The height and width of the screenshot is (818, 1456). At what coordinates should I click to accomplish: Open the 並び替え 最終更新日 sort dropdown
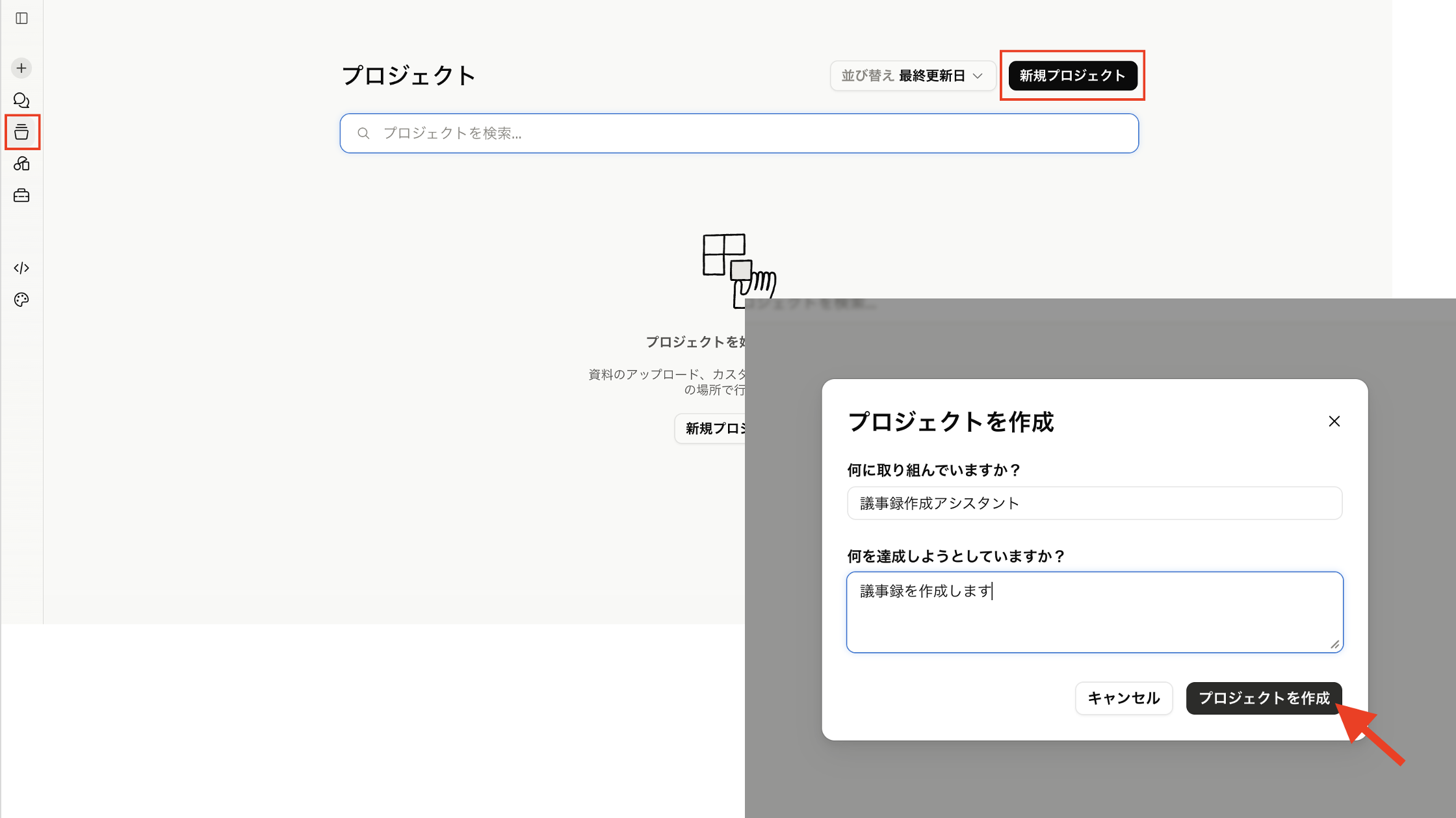tap(913, 75)
